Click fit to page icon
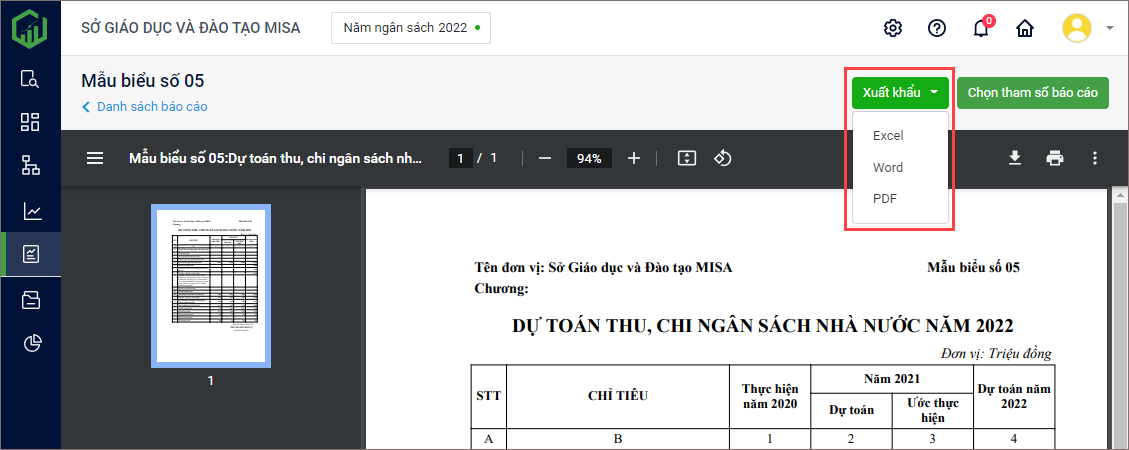1129x450 pixels. 686,158
